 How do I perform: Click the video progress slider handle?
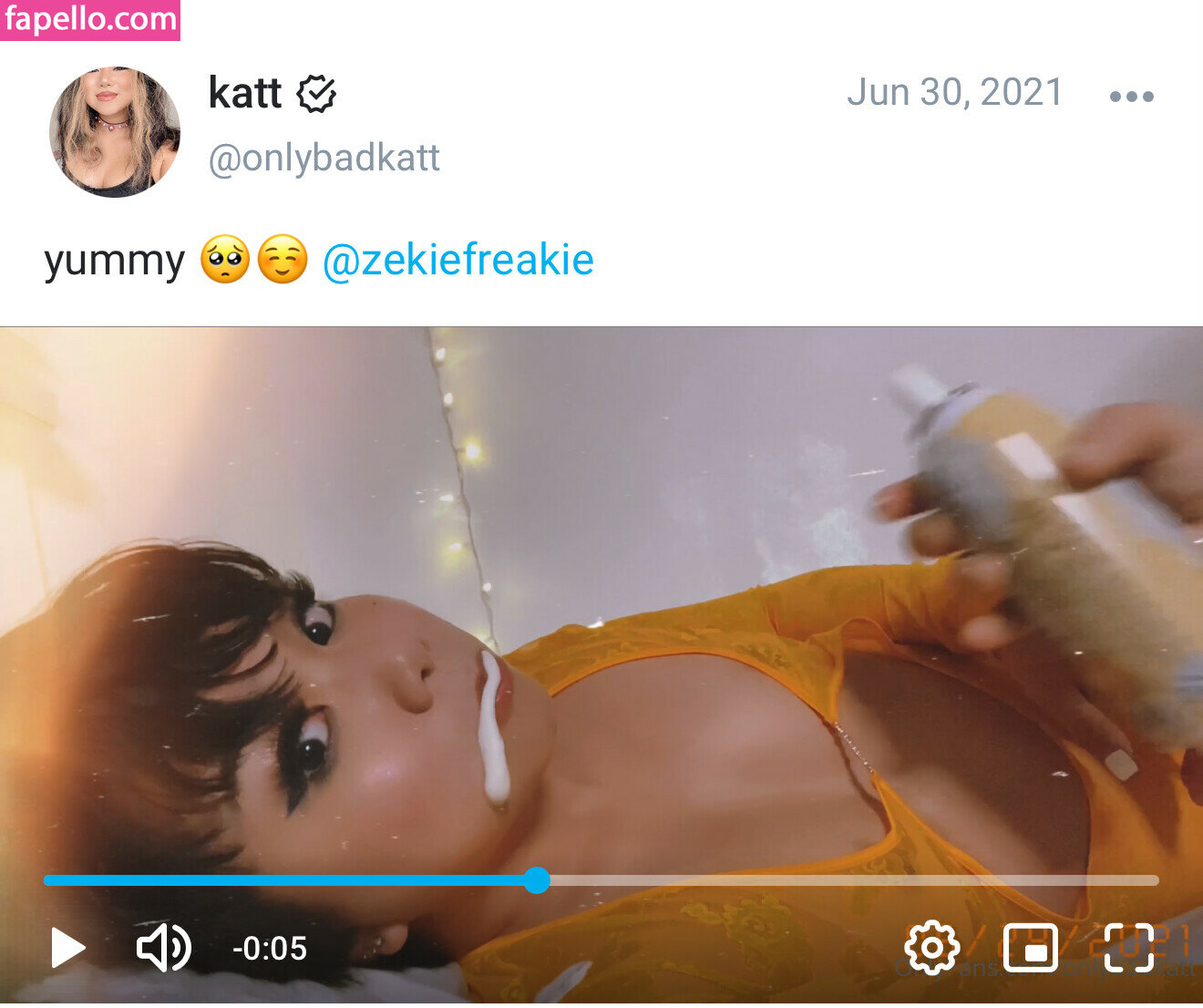[537, 880]
